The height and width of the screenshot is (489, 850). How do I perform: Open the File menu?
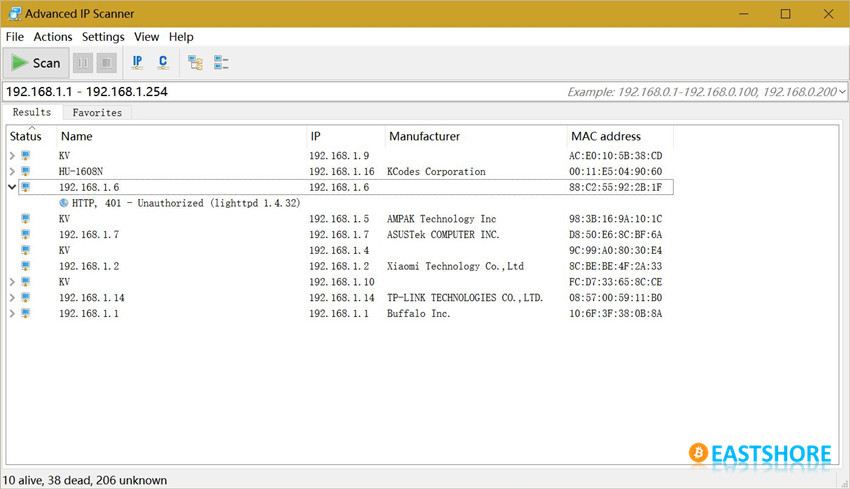click(x=15, y=37)
